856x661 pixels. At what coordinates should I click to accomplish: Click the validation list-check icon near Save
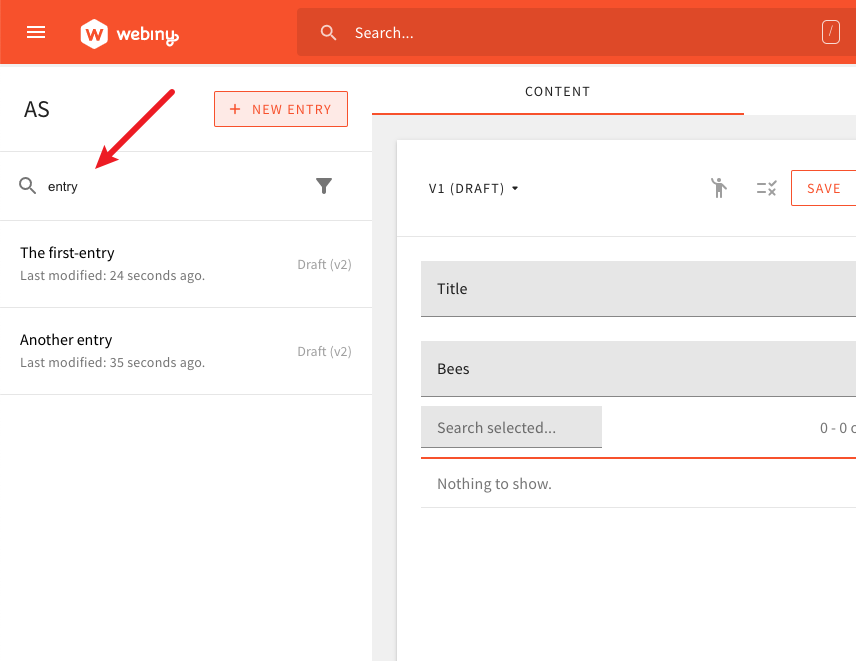click(x=766, y=188)
